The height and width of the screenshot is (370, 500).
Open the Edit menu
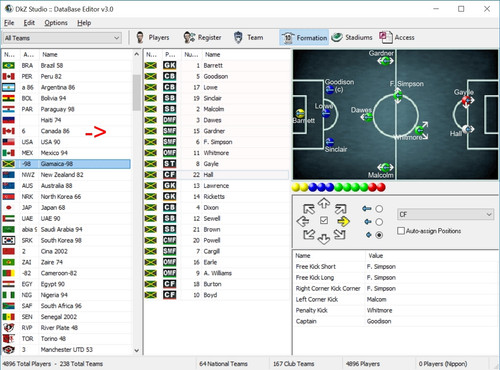tap(29, 23)
